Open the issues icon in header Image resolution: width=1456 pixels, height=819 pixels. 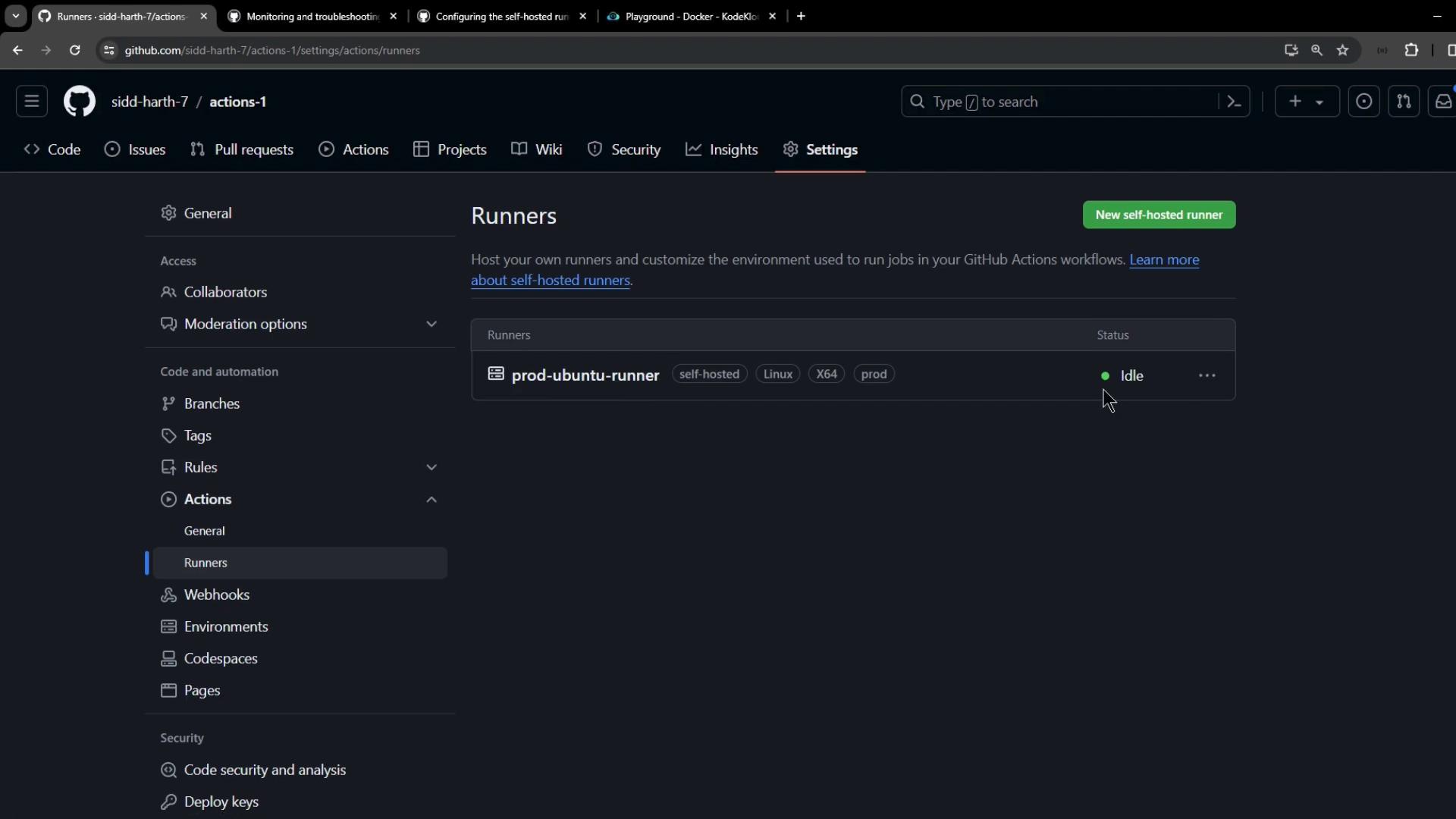(x=1363, y=102)
